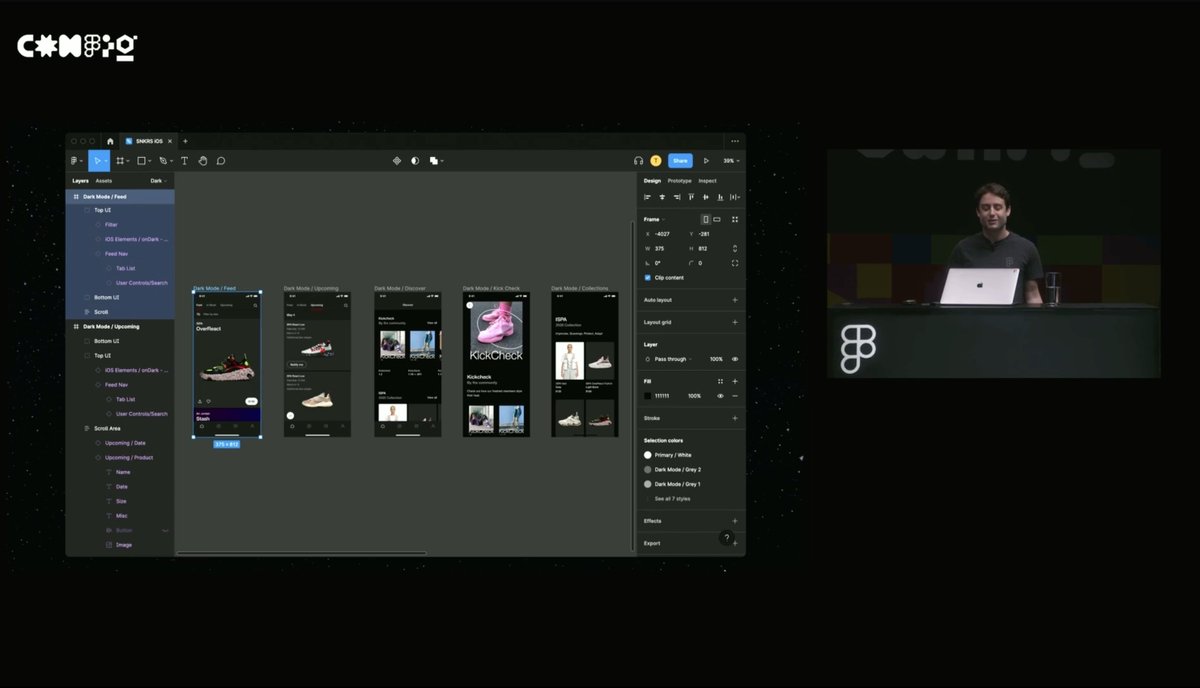Click the Dark Mode / Grey 2 swatch

(x=647, y=469)
